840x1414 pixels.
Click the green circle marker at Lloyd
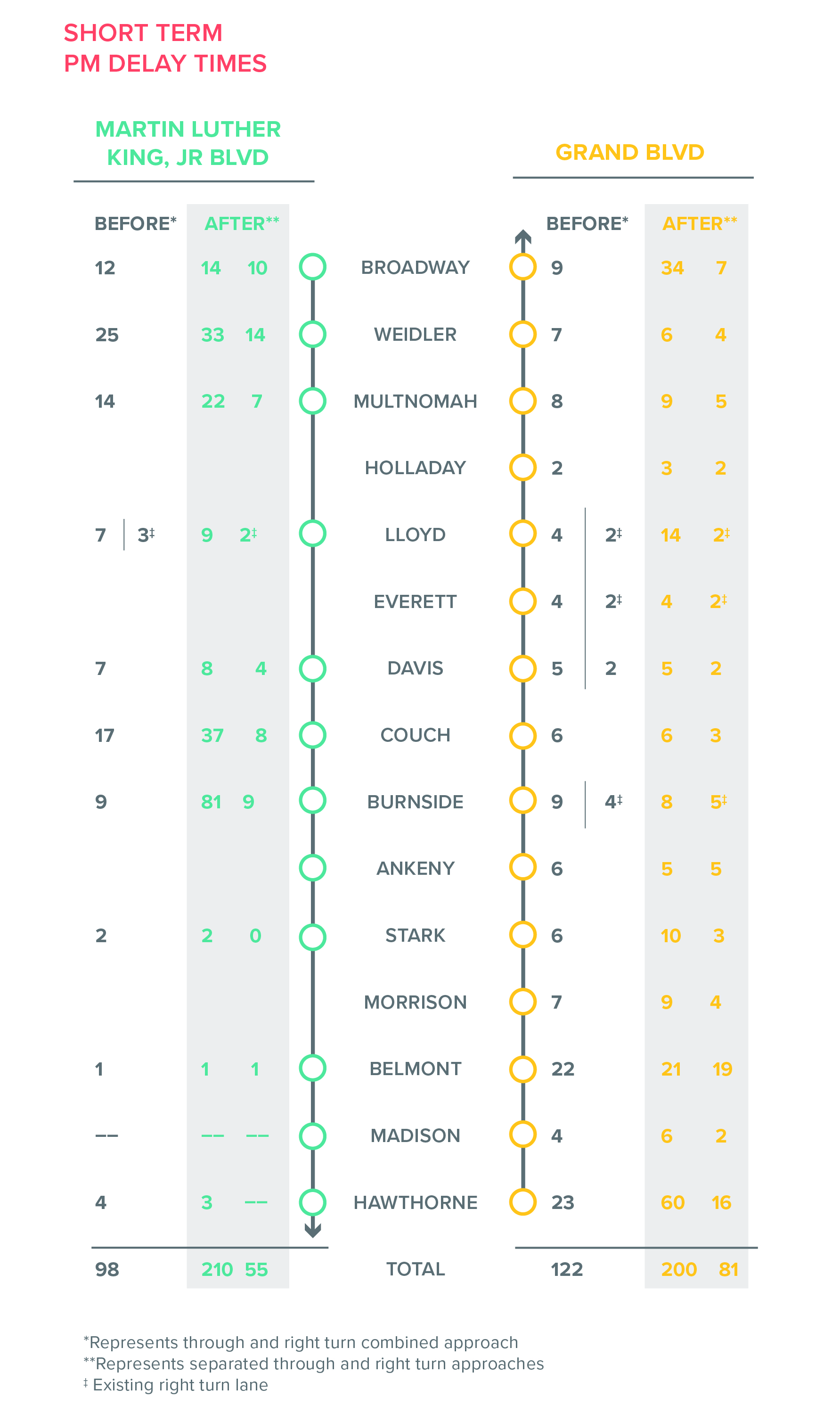tap(312, 534)
